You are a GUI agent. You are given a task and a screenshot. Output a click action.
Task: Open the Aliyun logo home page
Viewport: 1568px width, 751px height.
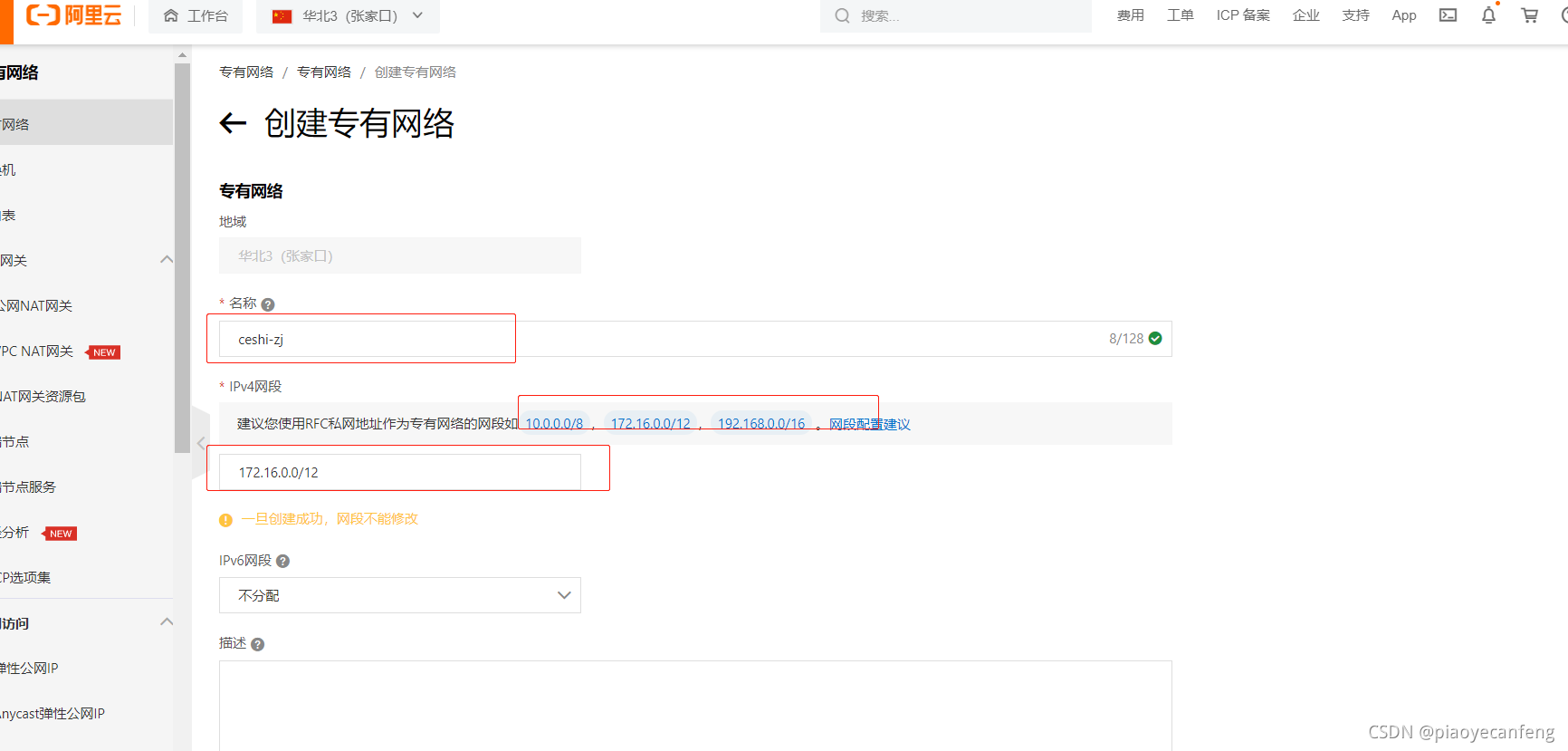click(73, 15)
